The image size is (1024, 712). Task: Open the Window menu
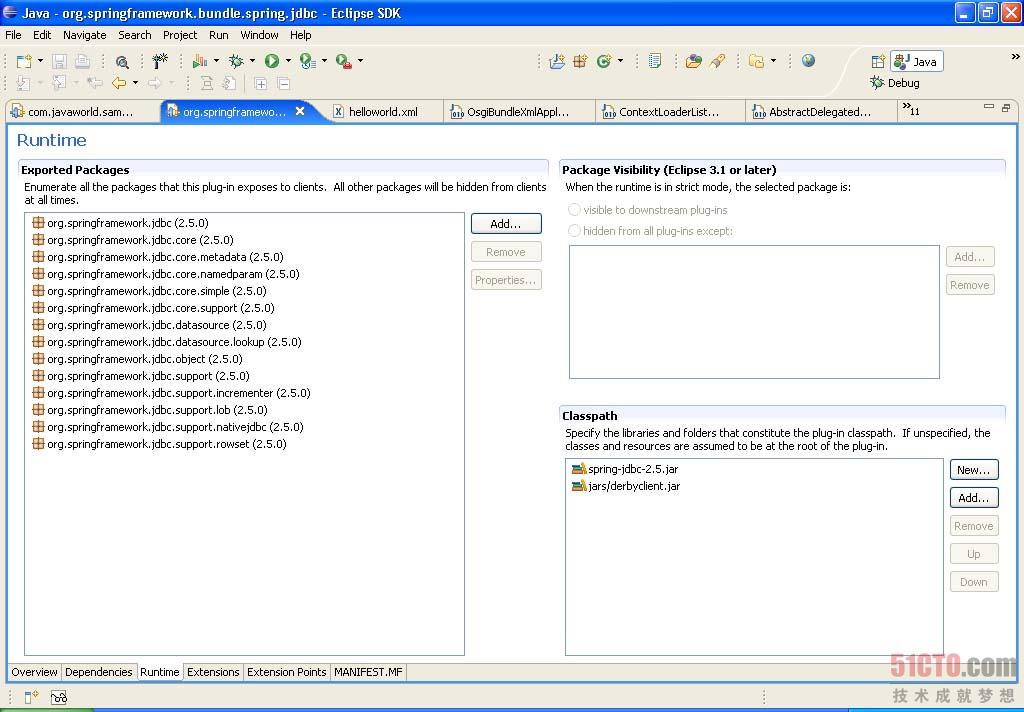(259, 35)
